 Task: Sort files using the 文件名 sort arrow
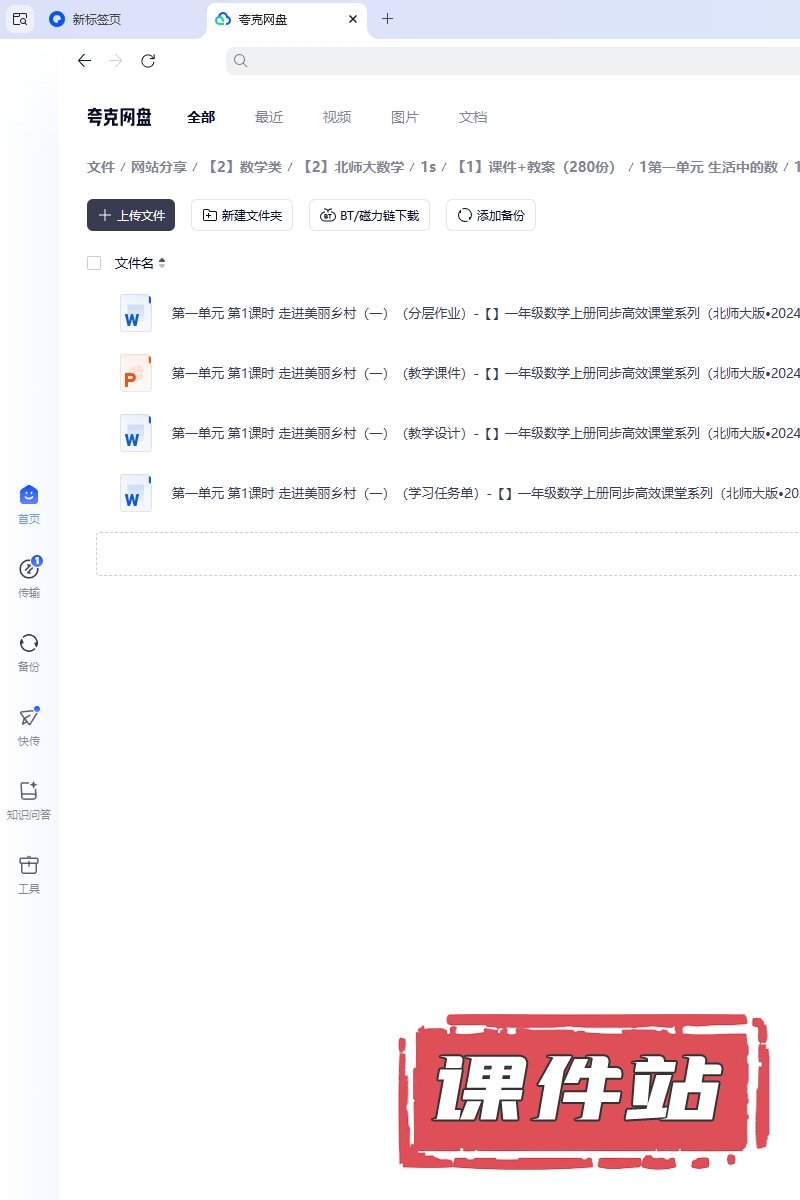click(x=162, y=263)
